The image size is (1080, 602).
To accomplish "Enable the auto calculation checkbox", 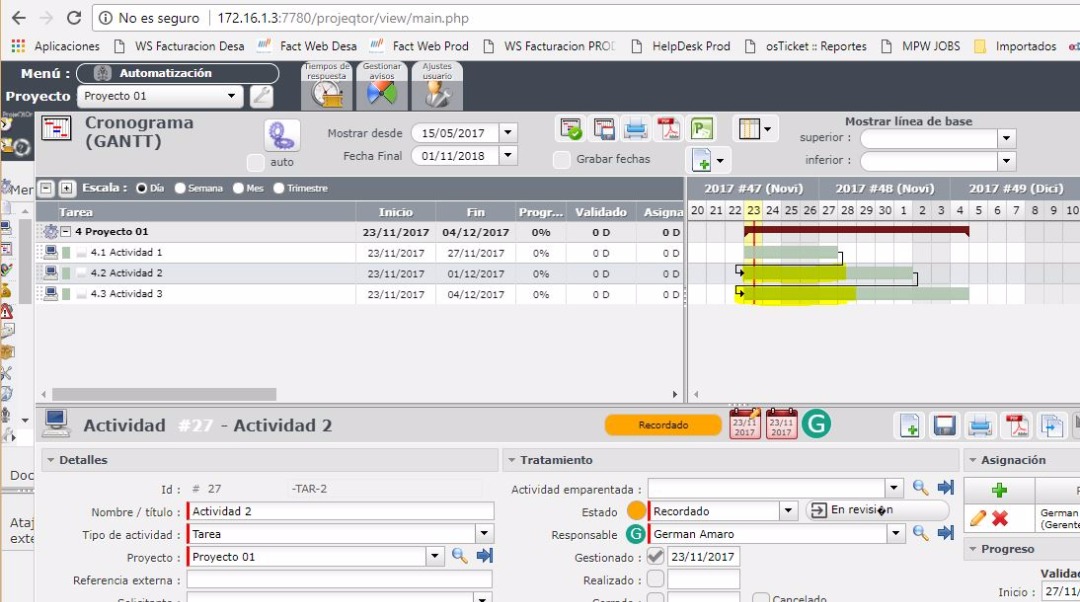I will (x=256, y=162).
